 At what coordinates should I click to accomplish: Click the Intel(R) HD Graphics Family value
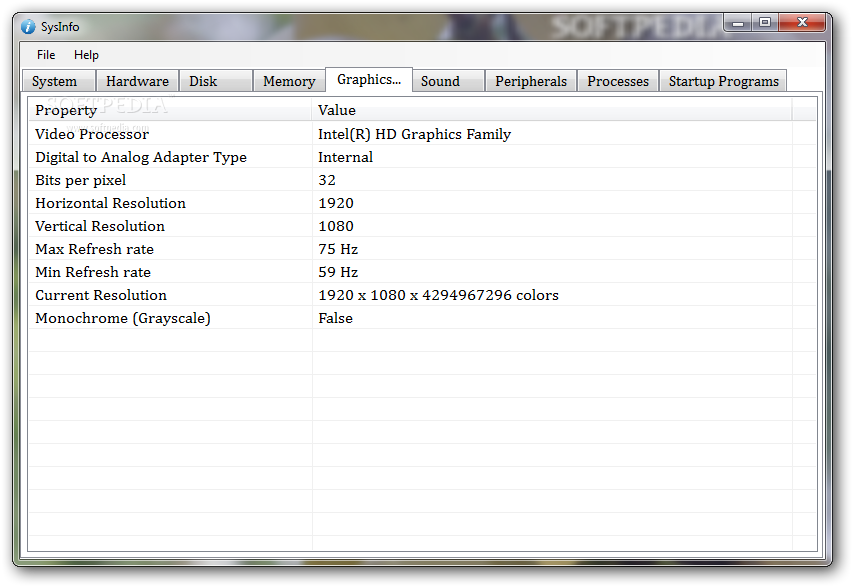[x=415, y=134]
